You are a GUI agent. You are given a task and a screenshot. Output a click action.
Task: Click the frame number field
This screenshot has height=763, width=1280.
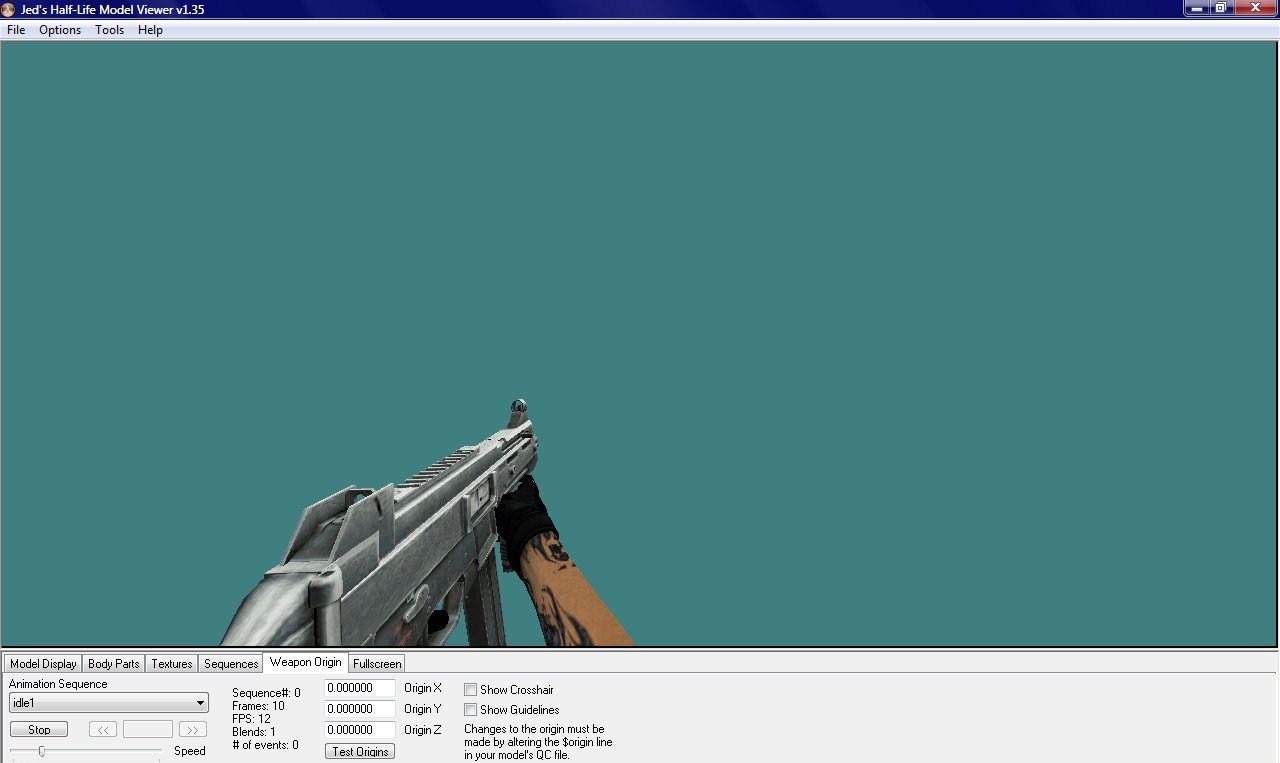tap(148, 729)
